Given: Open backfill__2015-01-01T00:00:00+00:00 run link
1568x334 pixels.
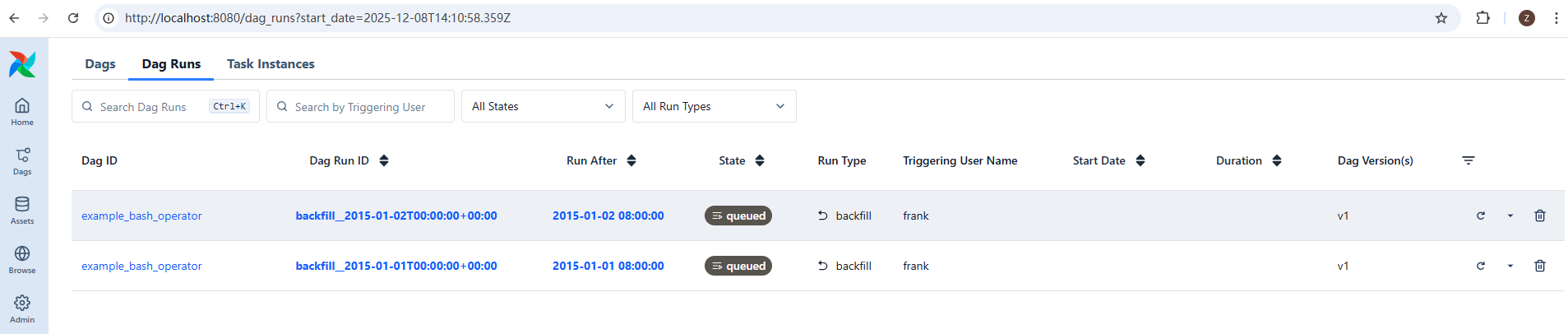Looking at the screenshot, I should 396,266.
